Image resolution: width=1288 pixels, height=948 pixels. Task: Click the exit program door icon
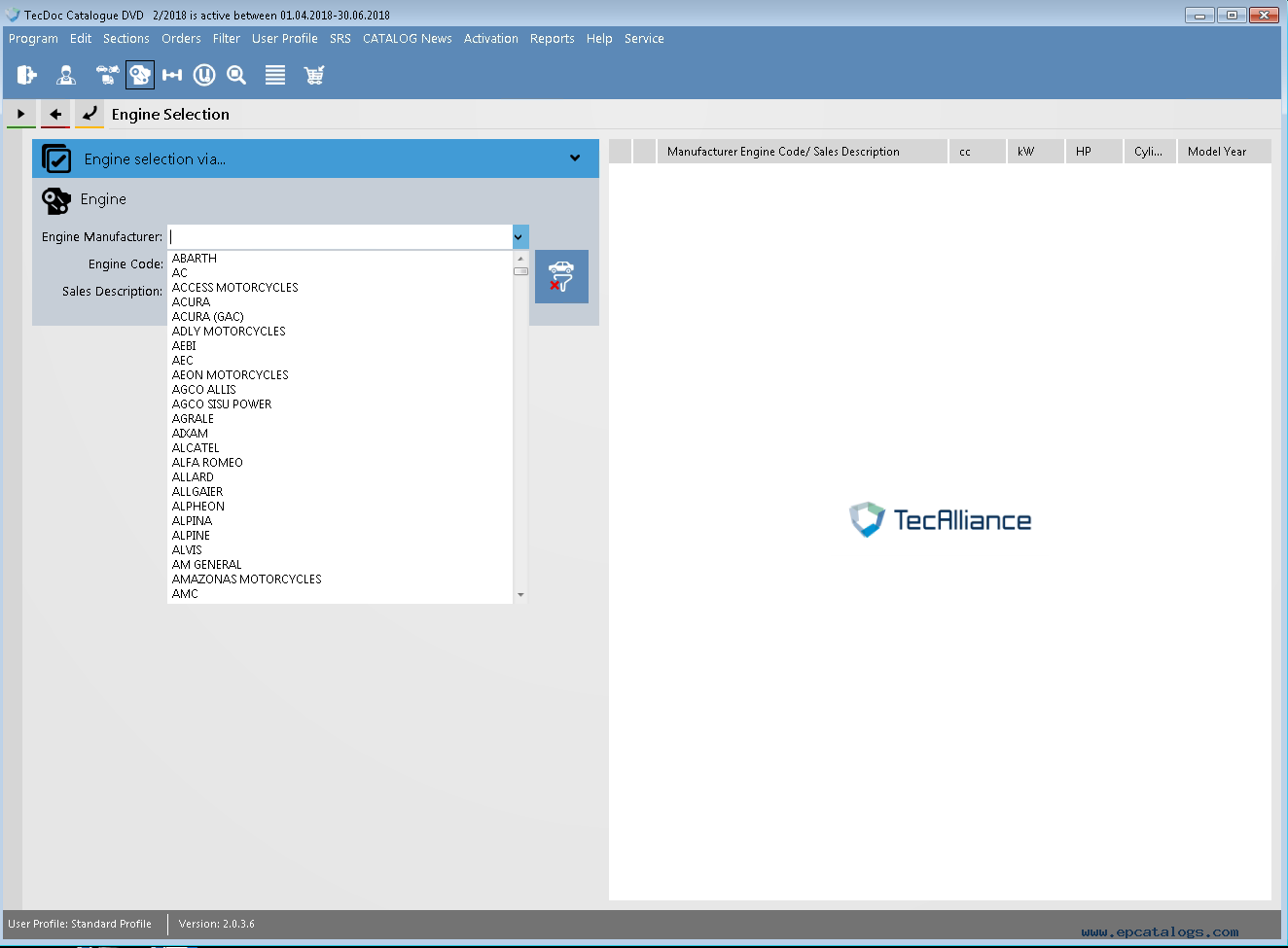click(x=26, y=75)
